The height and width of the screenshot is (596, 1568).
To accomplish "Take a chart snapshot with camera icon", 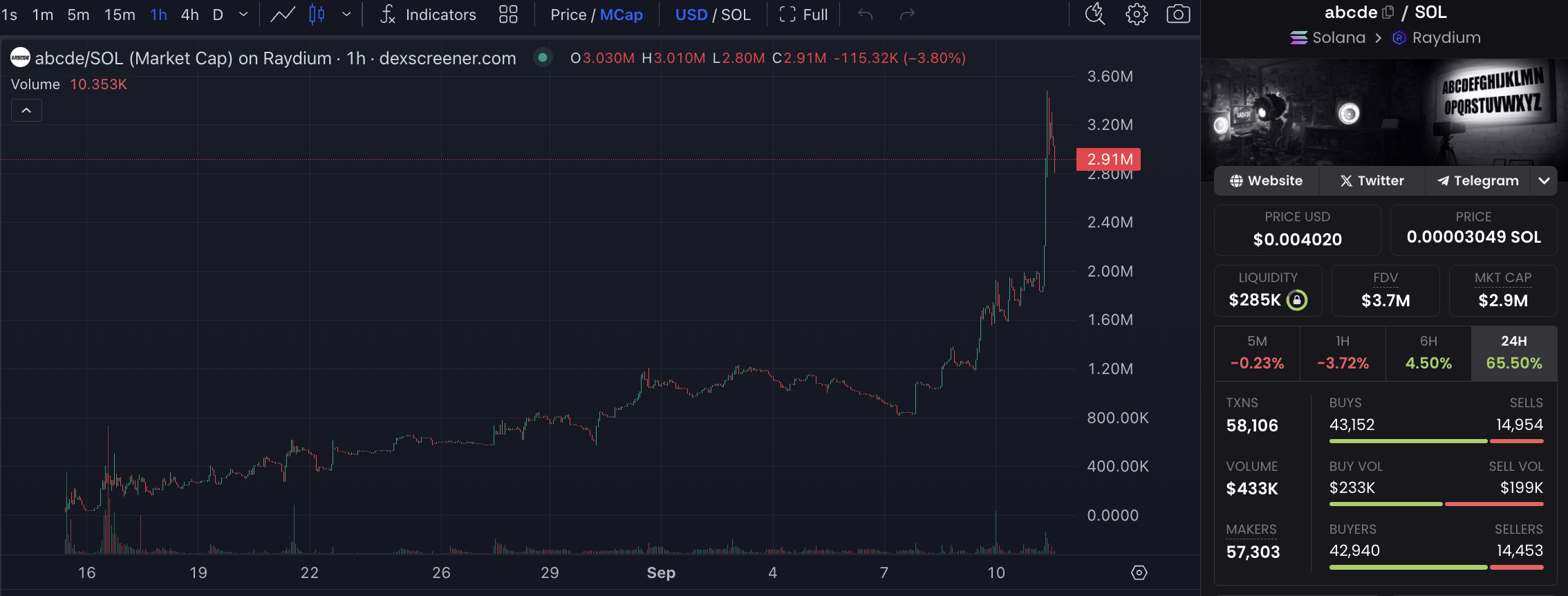I will pyautogui.click(x=1178, y=15).
